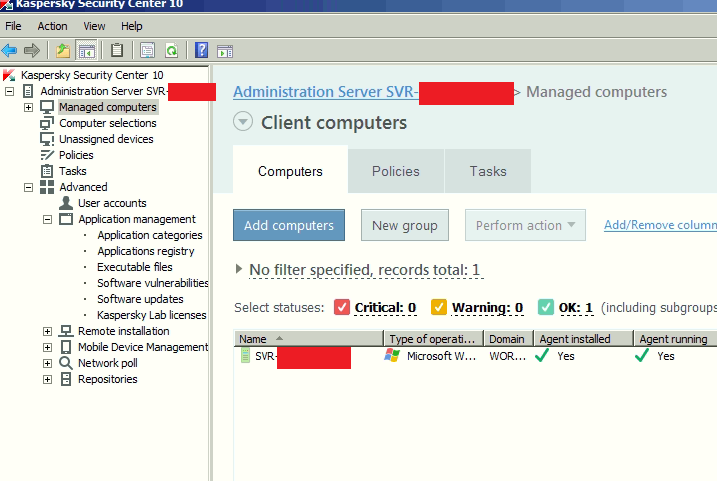
Task: Click the Windows logo icon in the computer row
Action: click(x=392, y=356)
